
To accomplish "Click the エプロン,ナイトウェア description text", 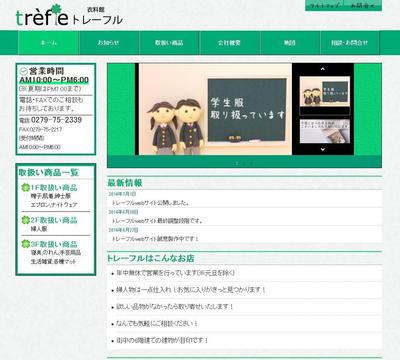I will pos(54,205).
